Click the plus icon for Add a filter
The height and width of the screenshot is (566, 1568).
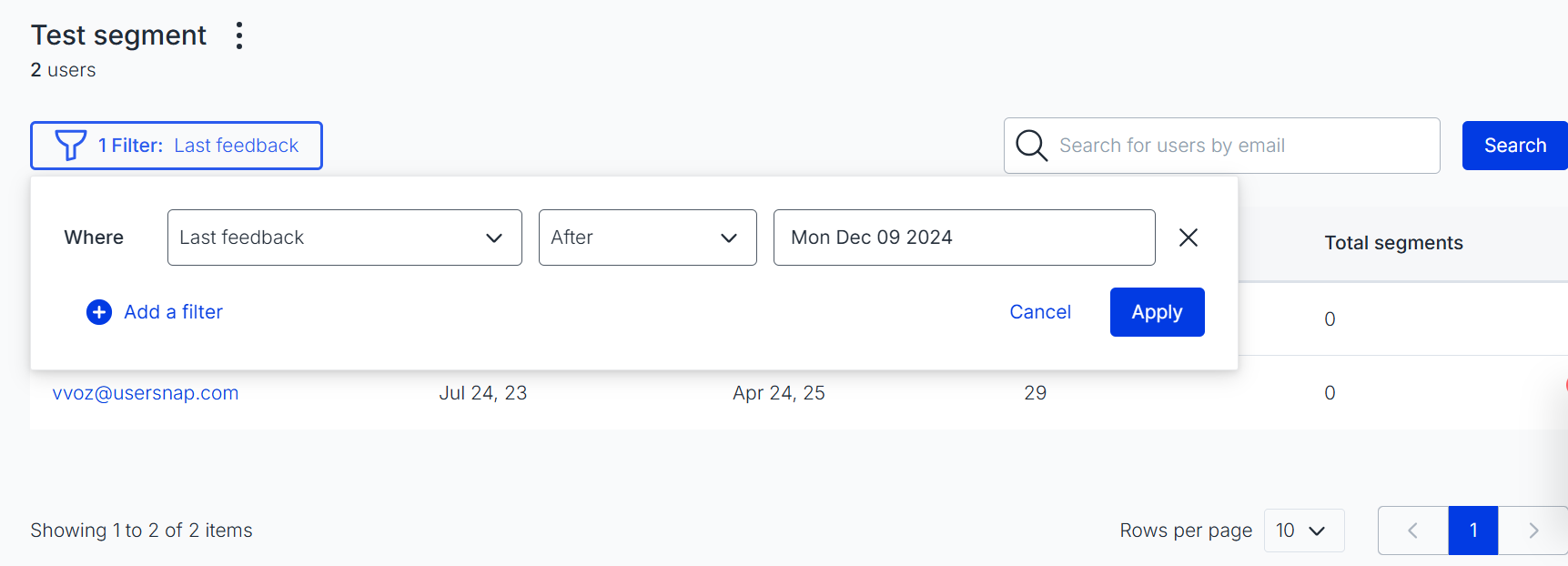tap(99, 312)
